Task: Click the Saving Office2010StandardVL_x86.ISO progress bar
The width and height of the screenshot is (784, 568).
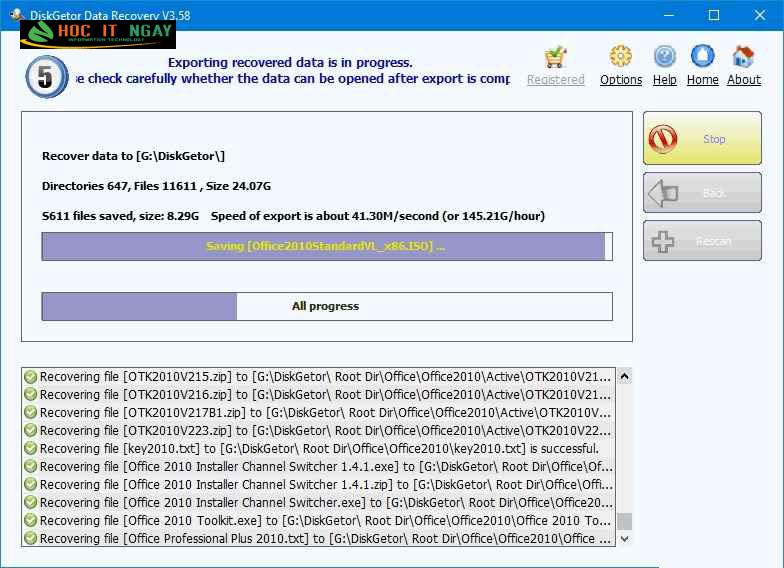Action: pos(327,246)
